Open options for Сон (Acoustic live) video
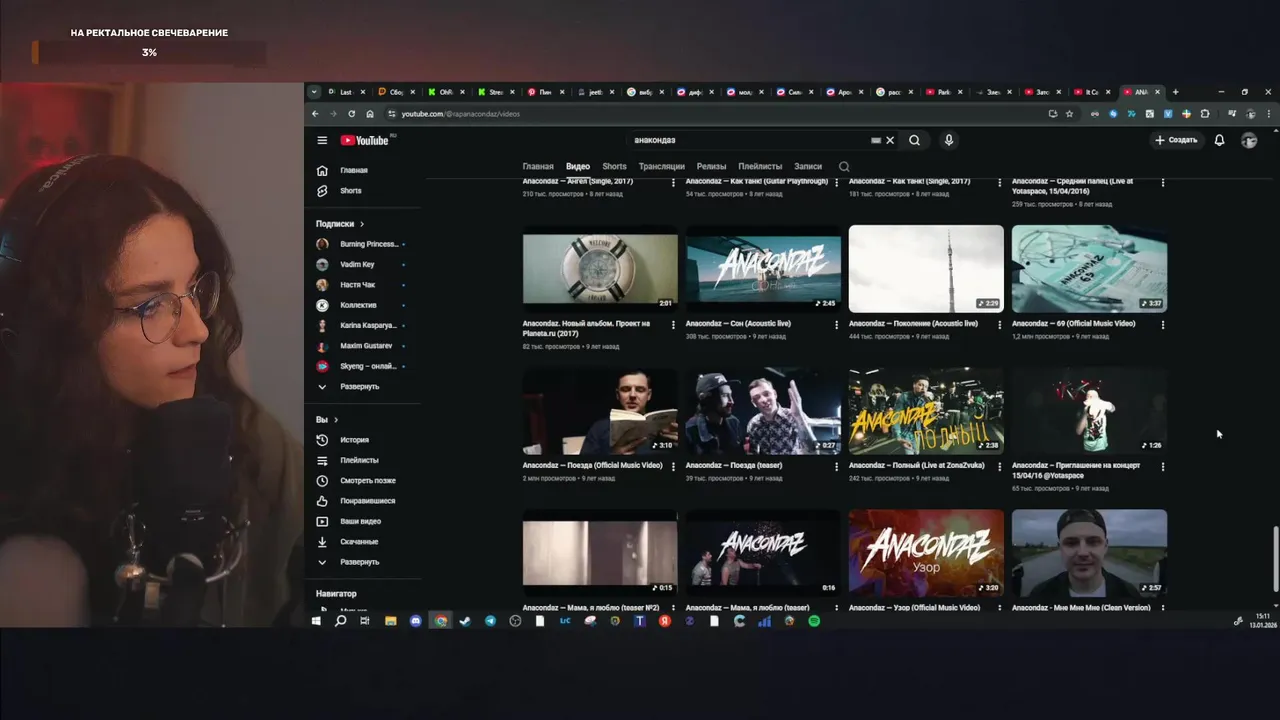 click(836, 325)
